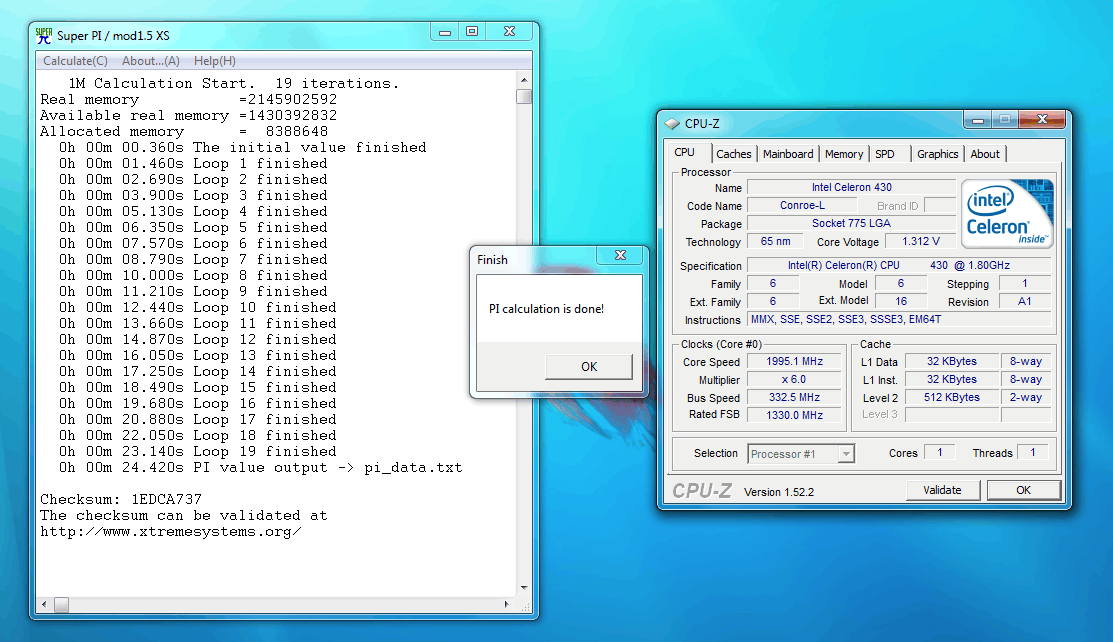The width and height of the screenshot is (1113, 642).
Task: Click the Validate button in CPU-Z
Action: (943, 490)
